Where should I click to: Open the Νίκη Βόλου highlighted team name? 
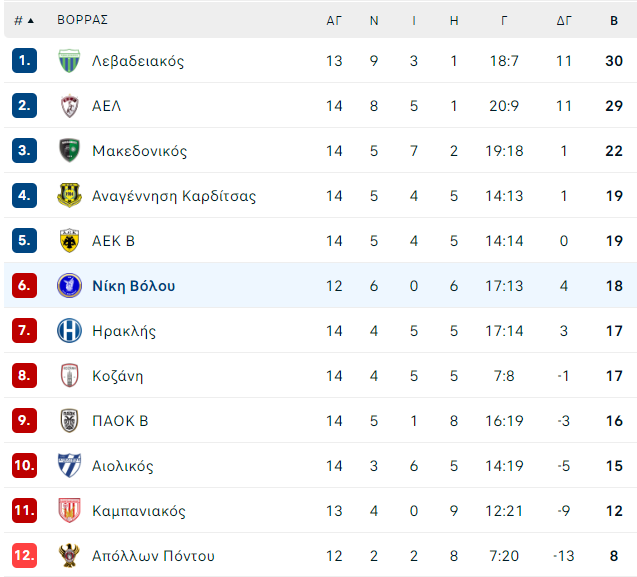[134, 286]
